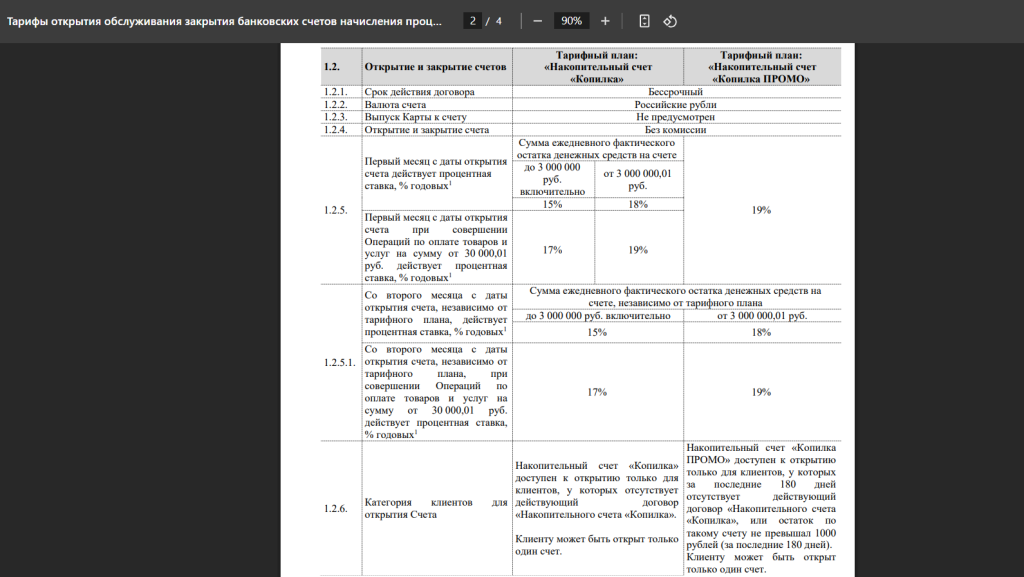Viewport: 1024px width, 577px height.
Task: Select "Открытие и закрытие счетов" header cell
Action: tap(436, 66)
